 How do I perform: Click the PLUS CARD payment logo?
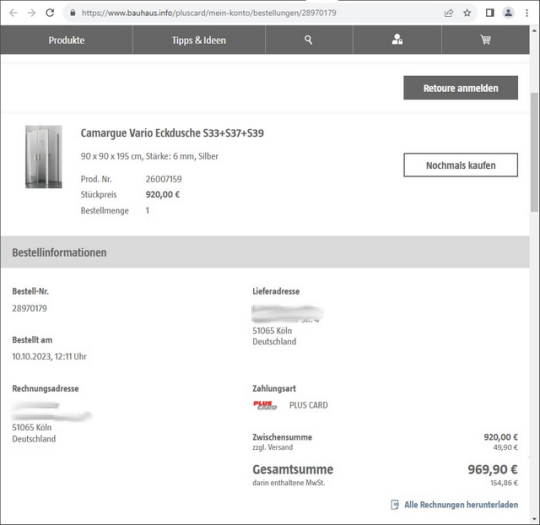point(265,405)
